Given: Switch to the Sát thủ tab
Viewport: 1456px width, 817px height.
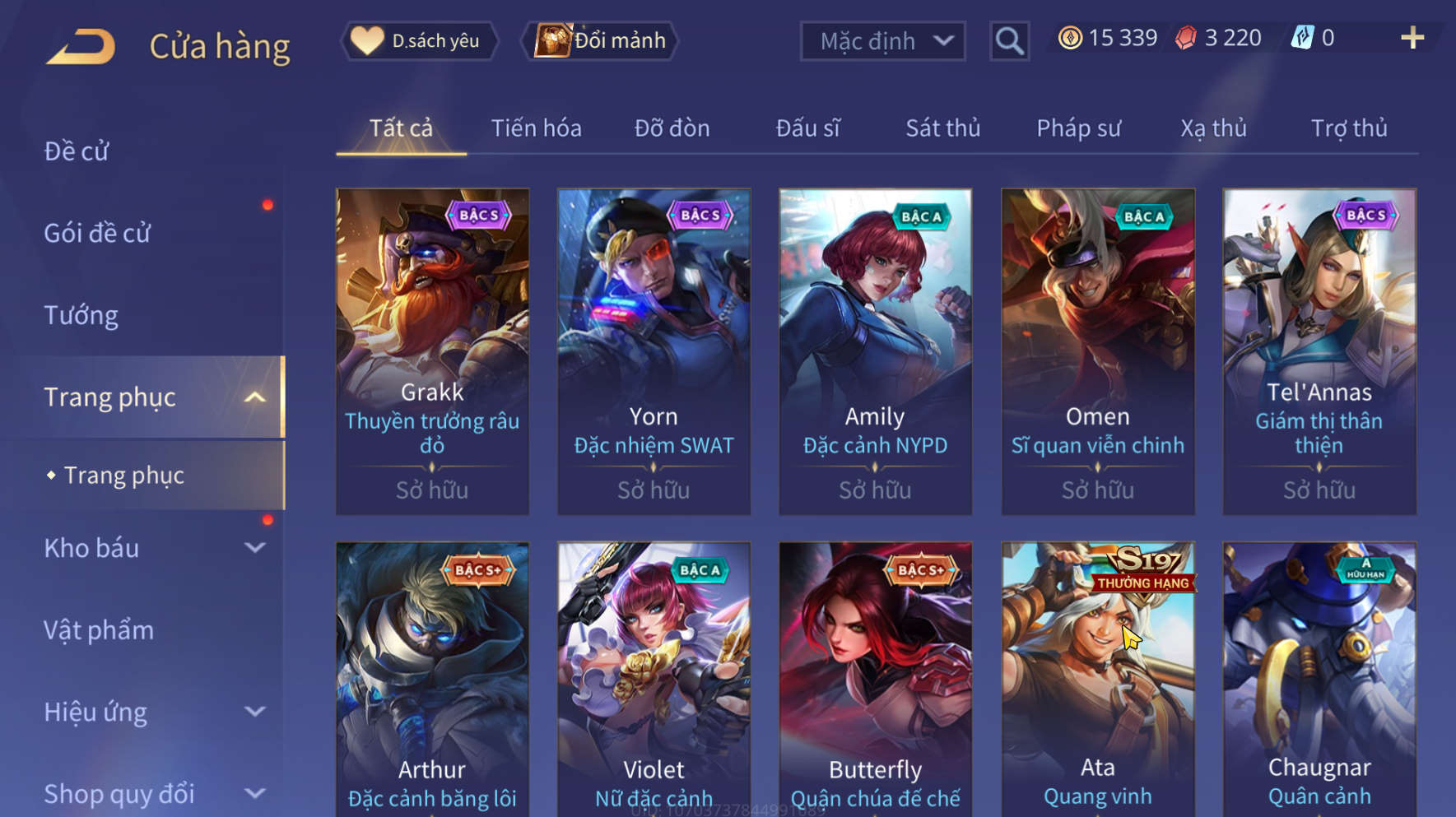Looking at the screenshot, I should click(942, 128).
